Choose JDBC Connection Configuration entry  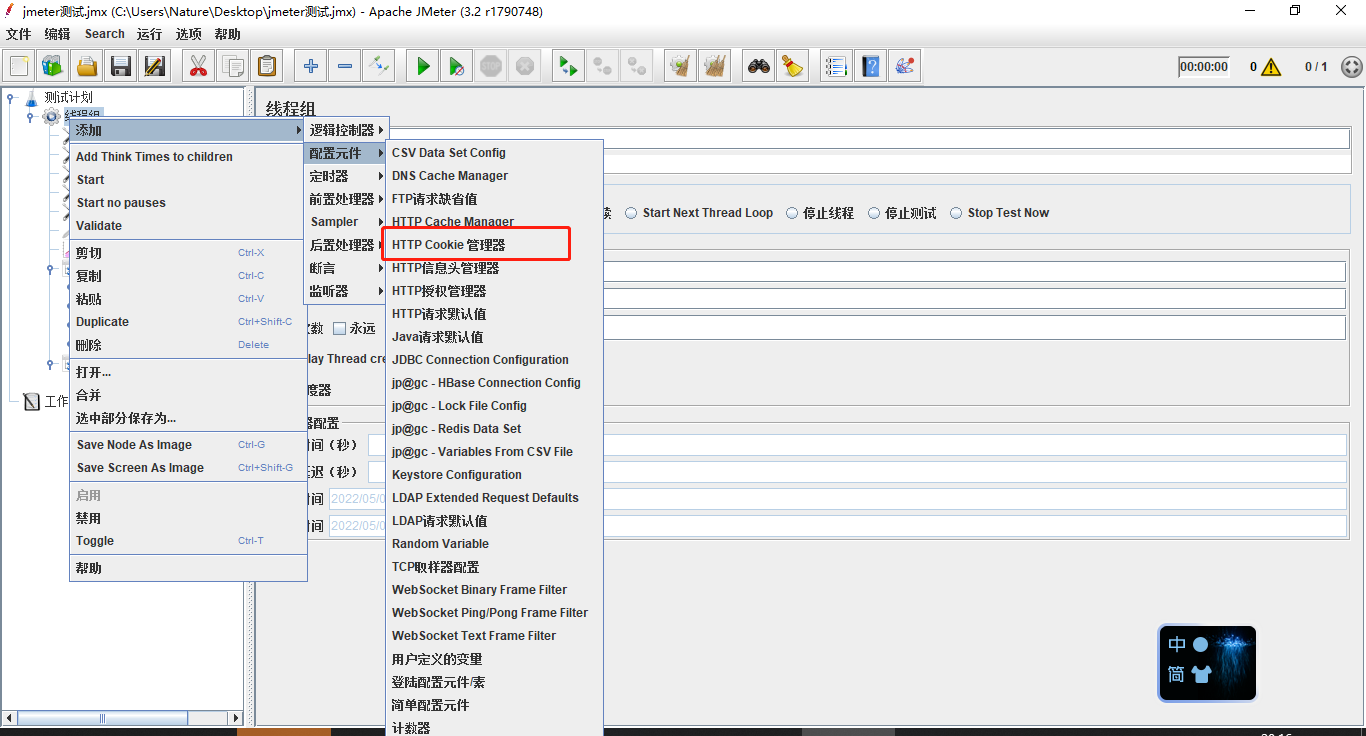click(495, 360)
